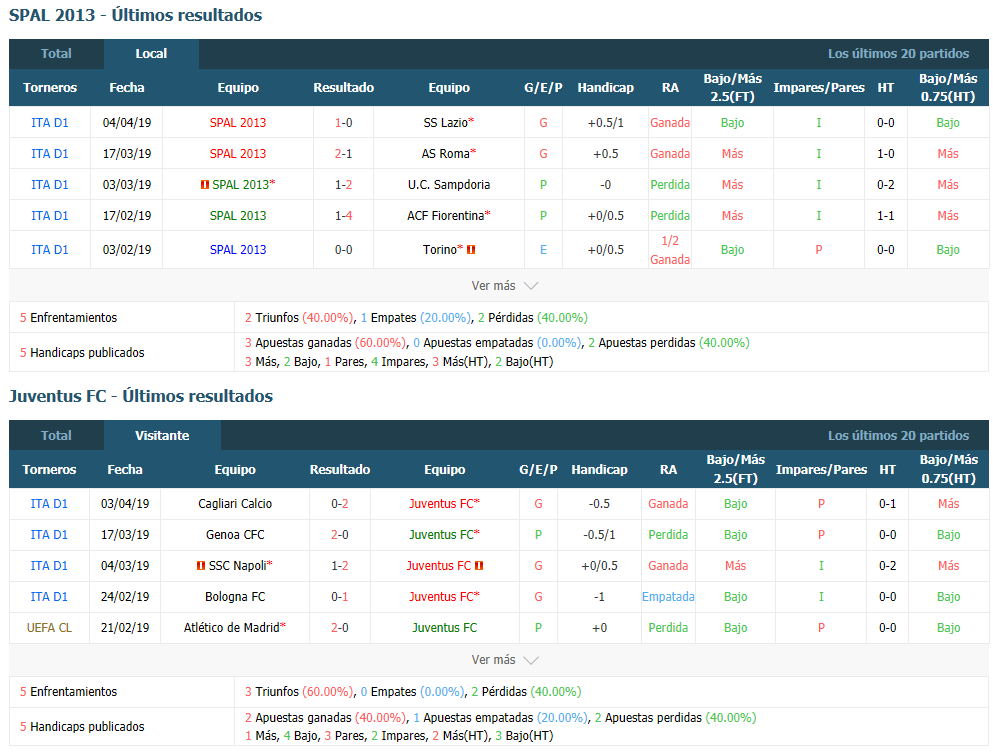Click the -0.5/1 handicap in the Genoa CFC row
The height and width of the screenshot is (753, 993).
click(x=599, y=535)
